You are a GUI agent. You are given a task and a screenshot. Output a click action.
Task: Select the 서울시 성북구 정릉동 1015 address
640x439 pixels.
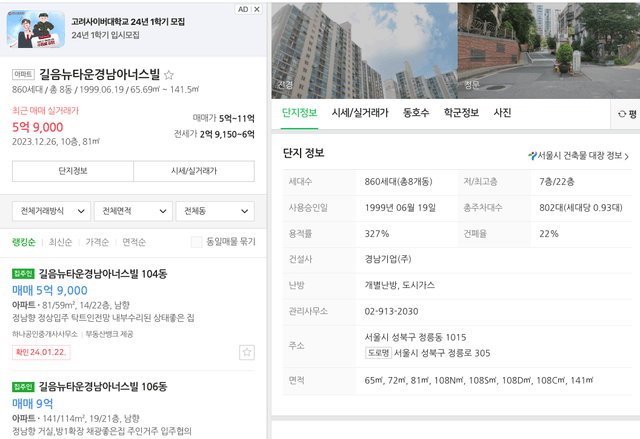[415, 337]
